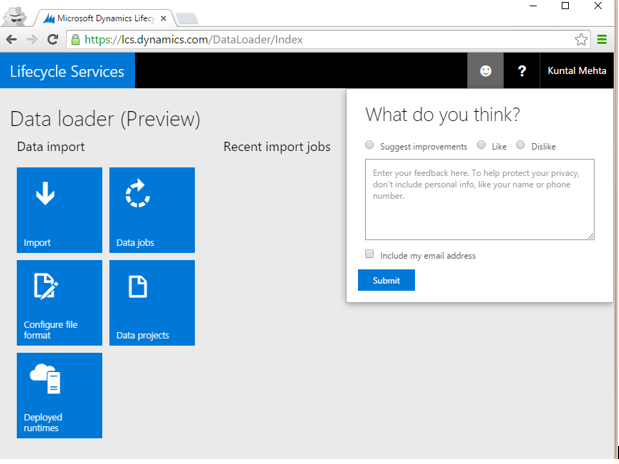The height and width of the screenshot is (464, 619).
Task: Click the browser back arrow
Action: coord(12,40)
